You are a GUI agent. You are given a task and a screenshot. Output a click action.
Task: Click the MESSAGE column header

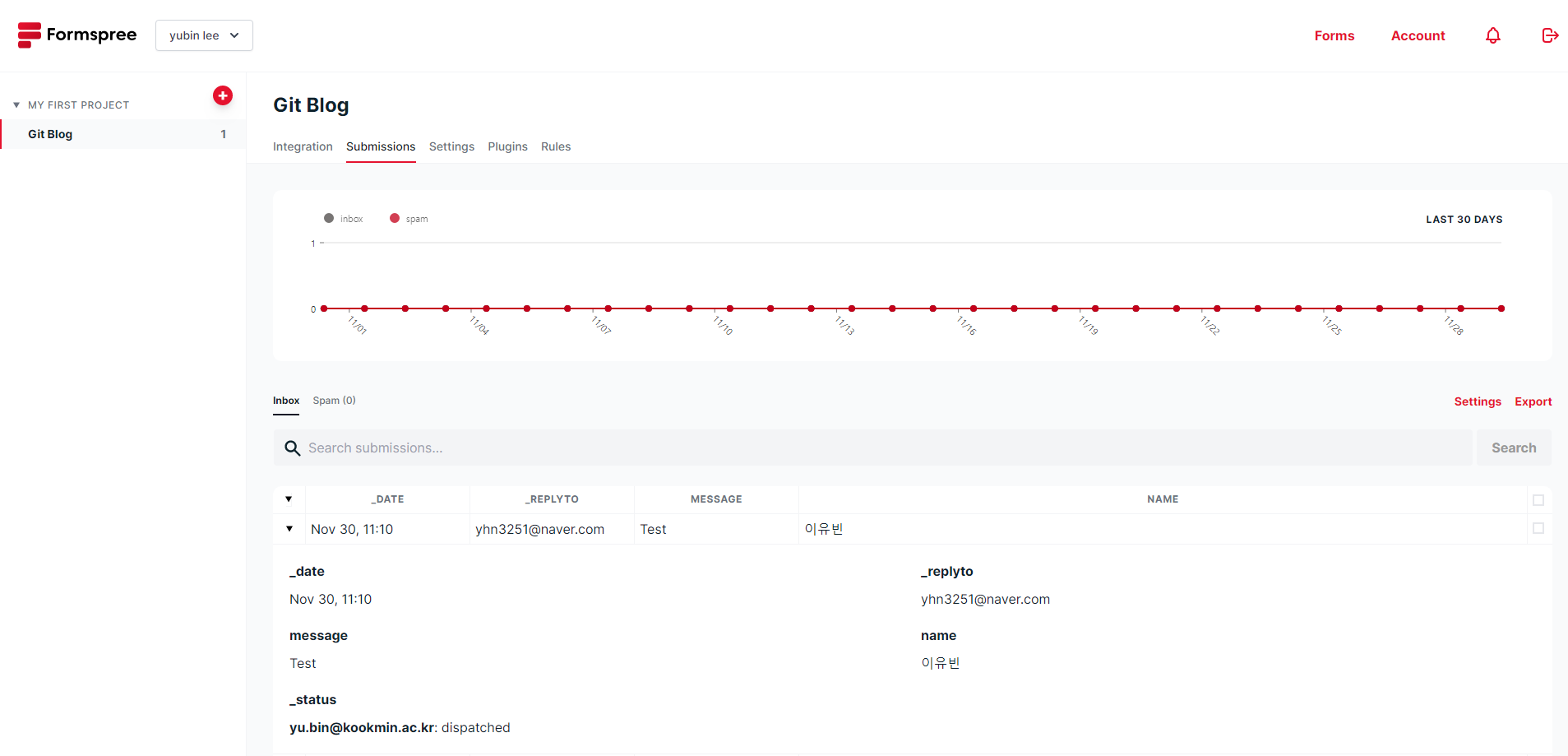(x=716, y=499)
